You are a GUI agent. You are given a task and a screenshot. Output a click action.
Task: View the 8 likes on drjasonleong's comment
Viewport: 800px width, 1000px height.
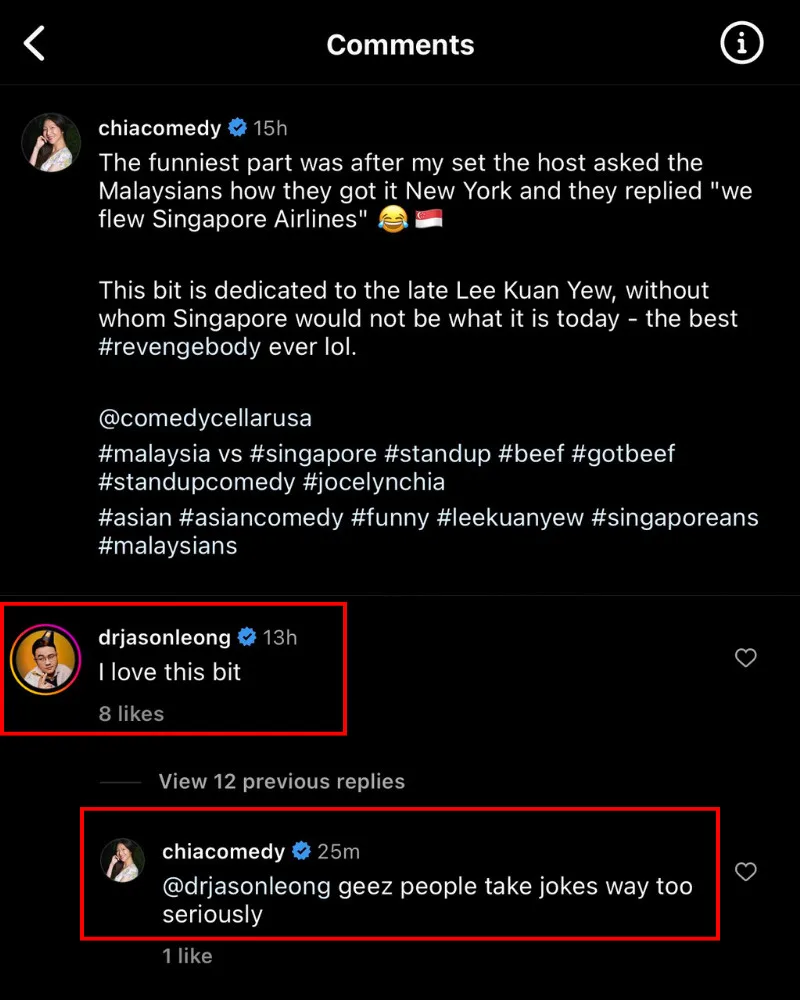click(x=131, y=714)
